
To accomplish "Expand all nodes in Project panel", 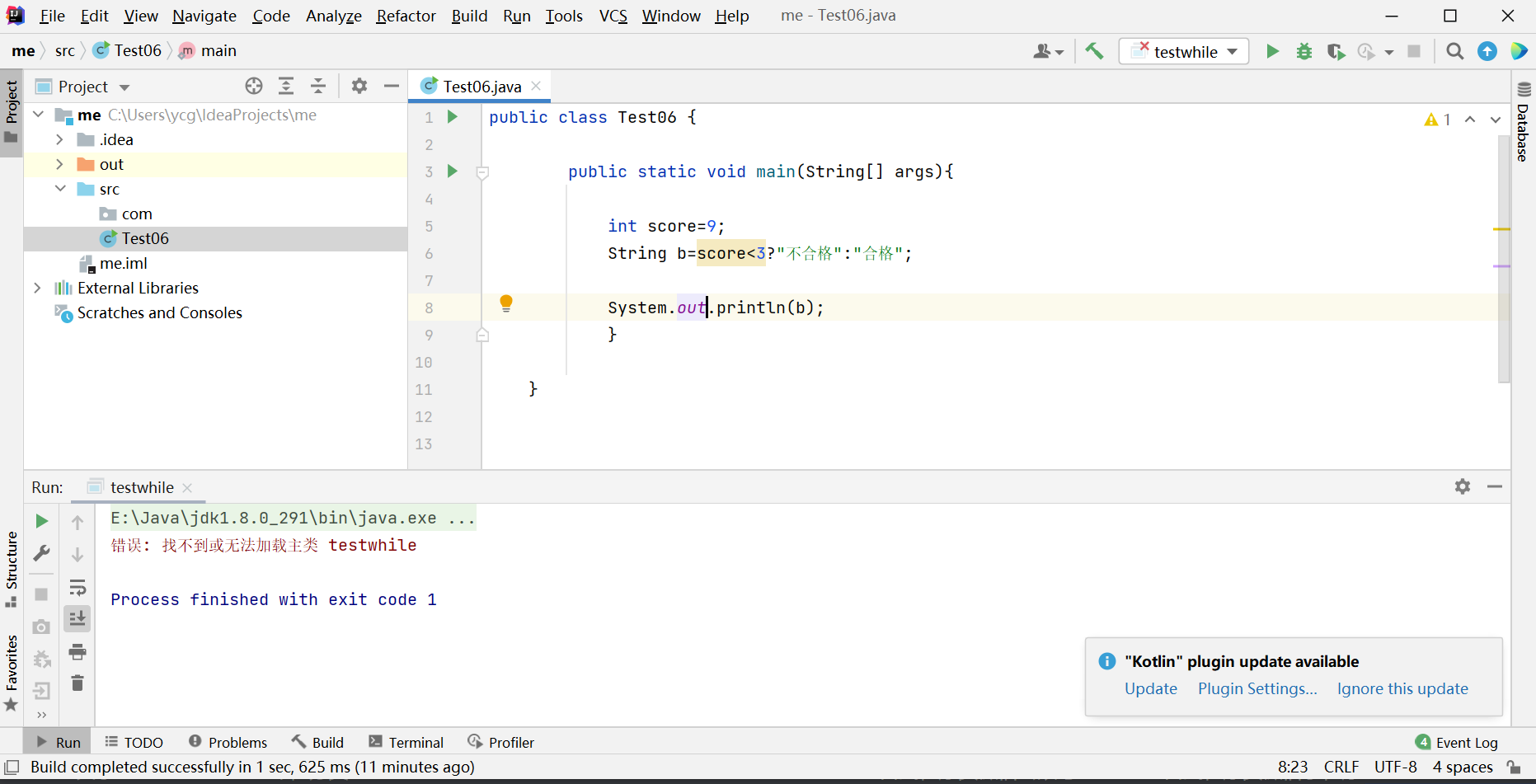I will [286, 86].
